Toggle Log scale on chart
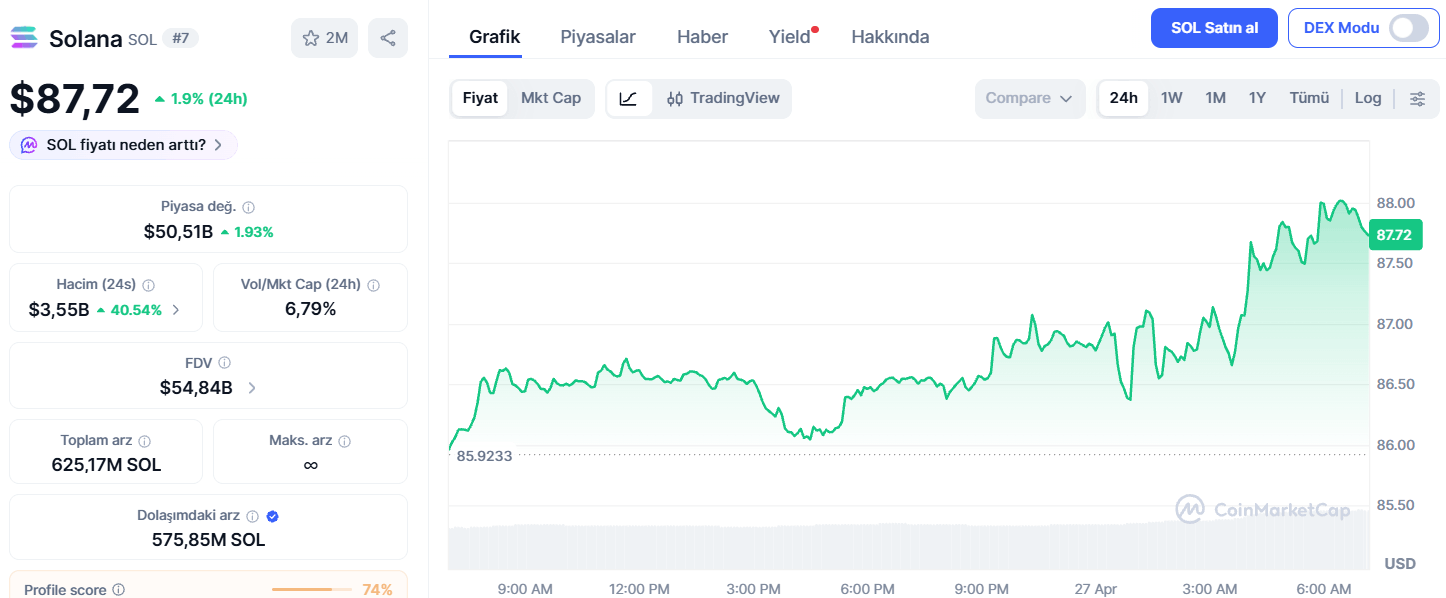Image resolution: width=1446 pixels, height=598 pixels. coord(1368,98)
